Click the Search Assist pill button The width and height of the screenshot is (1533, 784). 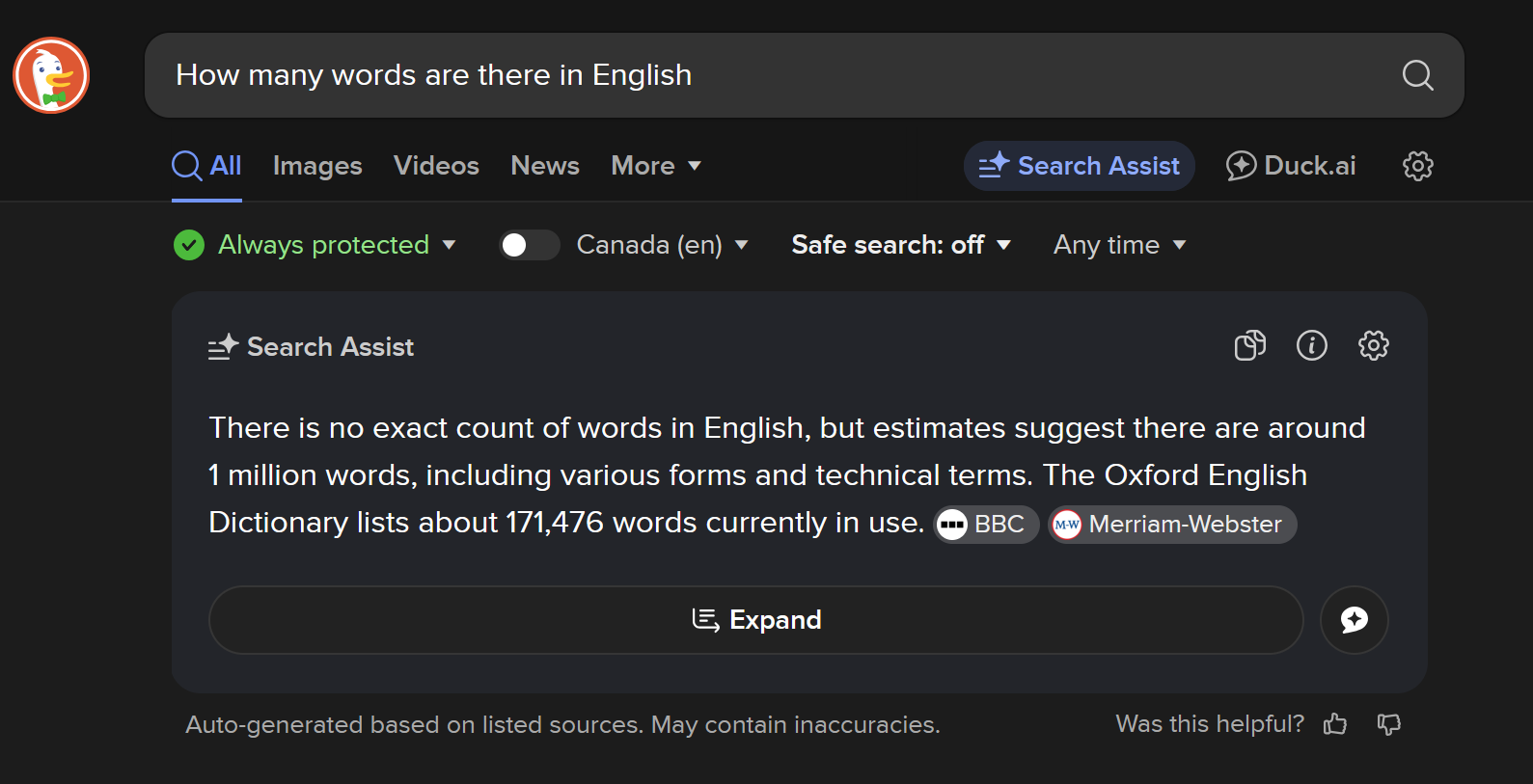click(1079, 166)
